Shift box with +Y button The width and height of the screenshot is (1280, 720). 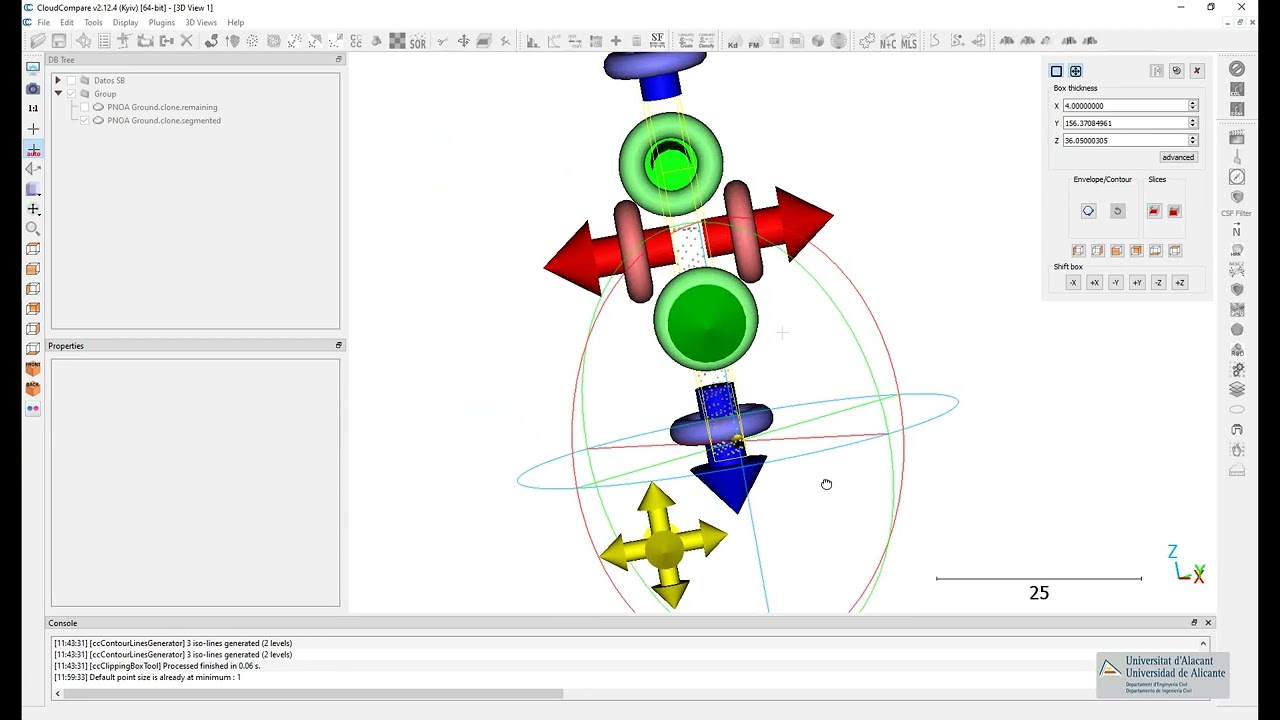(x=1137, y=283)
